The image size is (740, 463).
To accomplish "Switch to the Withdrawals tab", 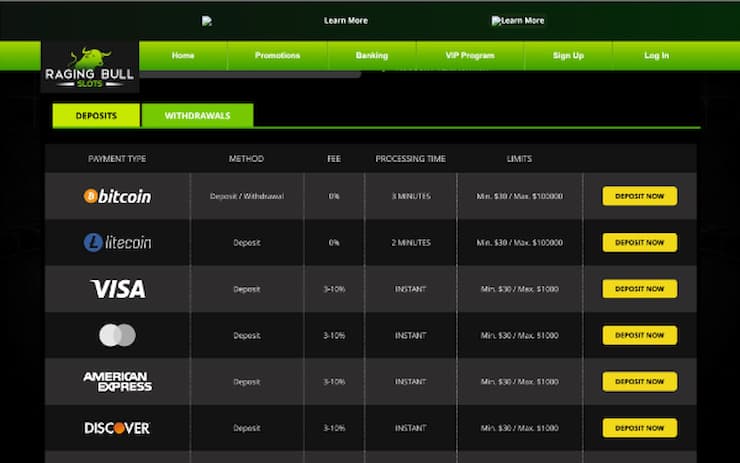I will click(x=197, y=116).
